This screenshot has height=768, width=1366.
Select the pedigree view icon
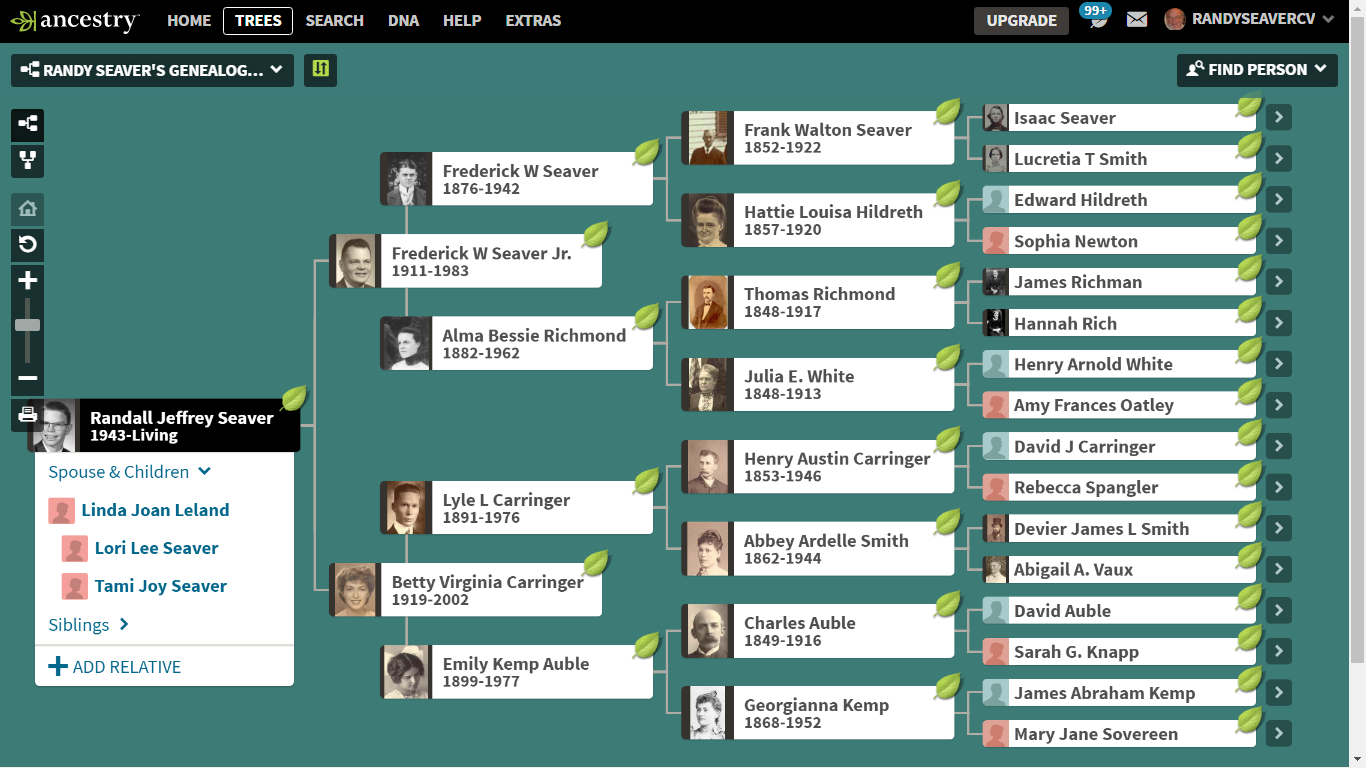click(x=27, y=125)
